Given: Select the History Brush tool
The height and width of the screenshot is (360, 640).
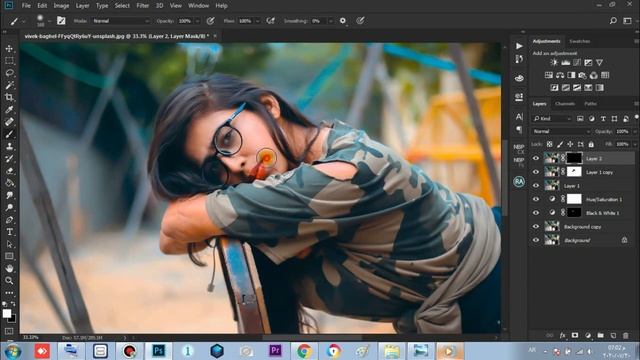Looking at the screenshot, I should (x=9, y=158).
